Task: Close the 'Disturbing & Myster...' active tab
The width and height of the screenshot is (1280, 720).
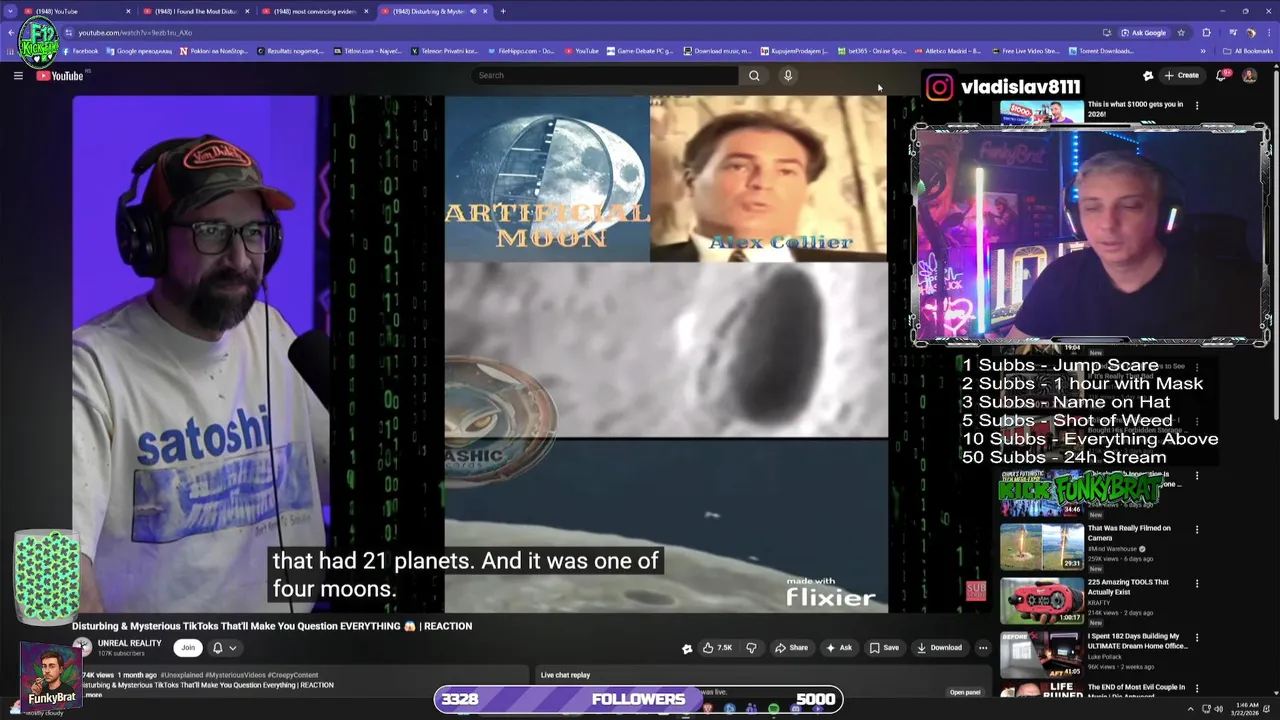Action: coord(485,11)
